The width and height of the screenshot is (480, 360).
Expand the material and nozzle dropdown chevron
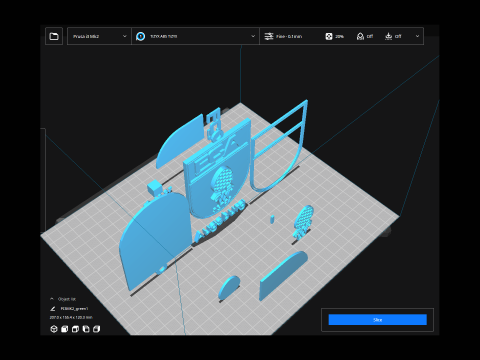[x=253, y=36]
